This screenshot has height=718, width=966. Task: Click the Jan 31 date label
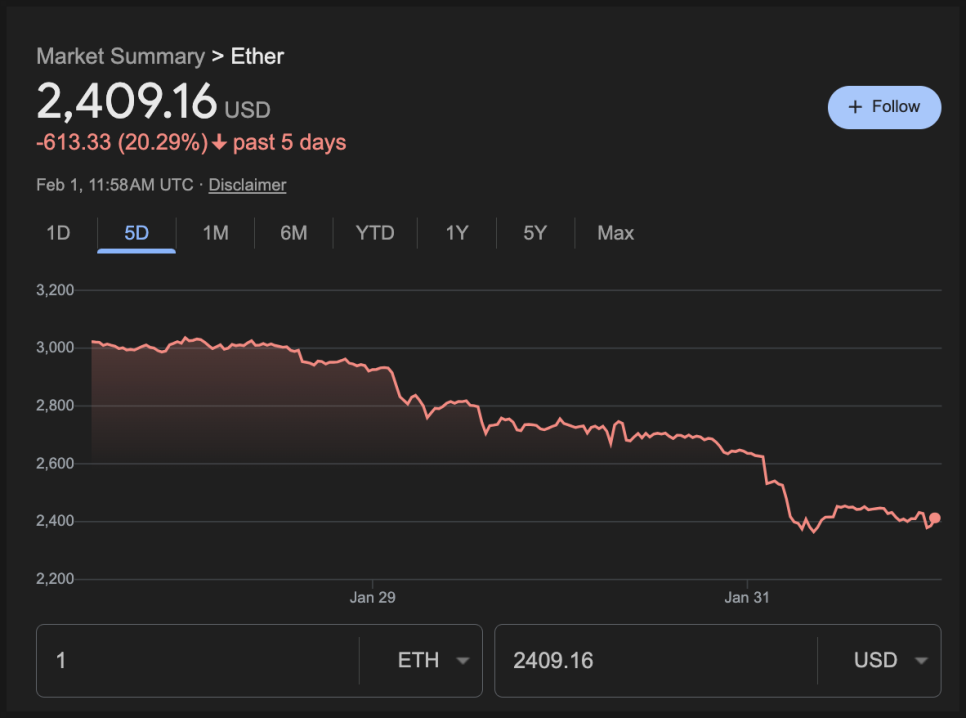747,598
